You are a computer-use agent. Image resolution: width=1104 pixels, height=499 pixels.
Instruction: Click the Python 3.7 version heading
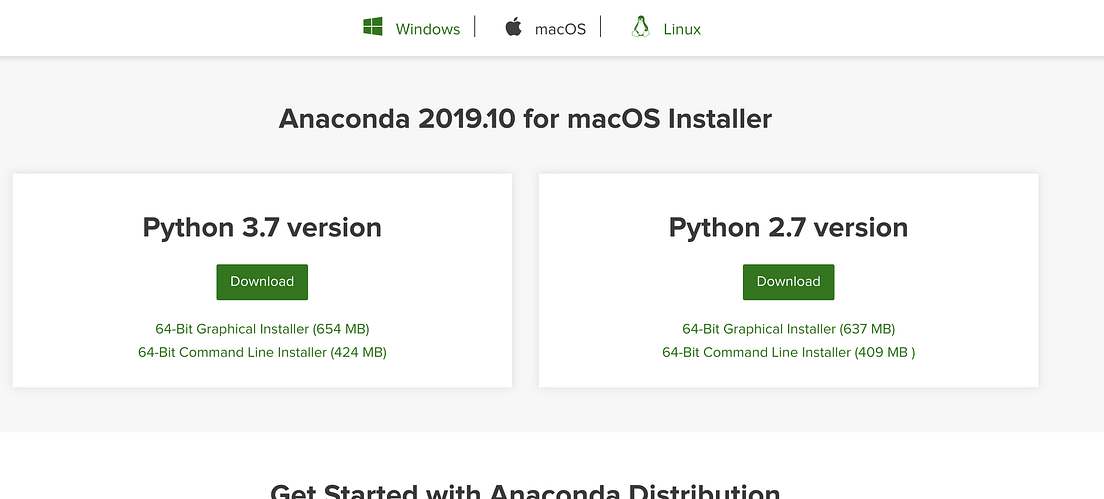point(262,227)
